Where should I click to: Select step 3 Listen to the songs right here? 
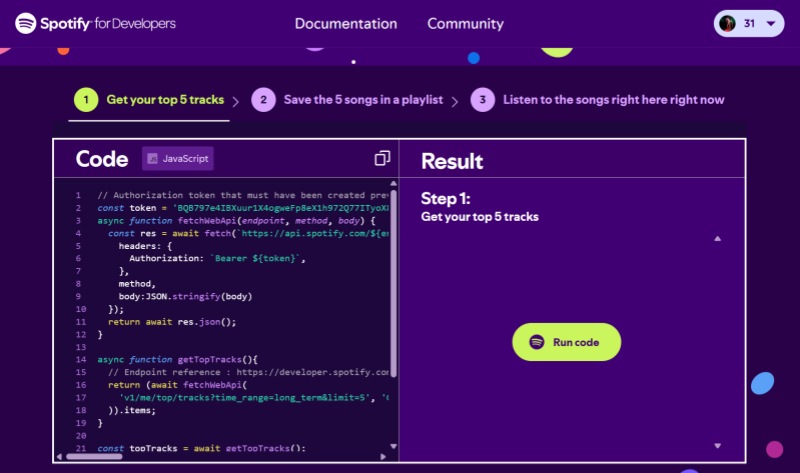coord(597,100)
